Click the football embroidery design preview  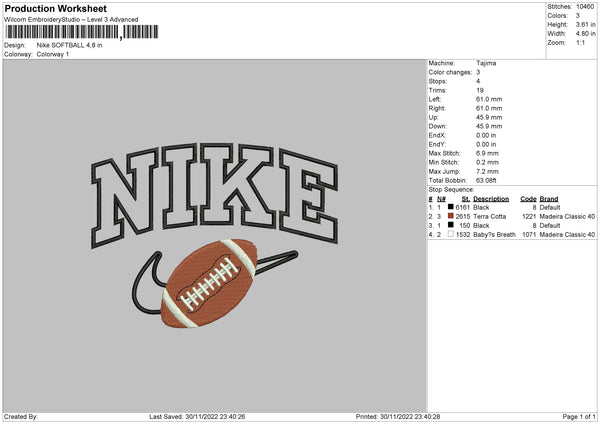pyautogui.click(x=209, y=283)
